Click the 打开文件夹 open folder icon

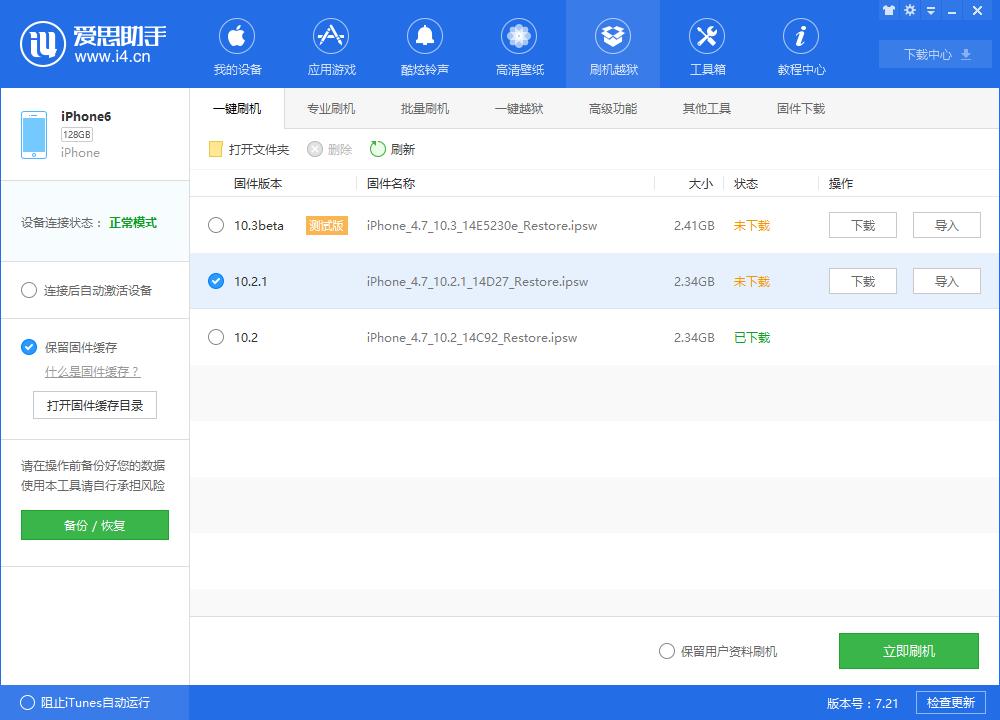(x=215, y=148)
